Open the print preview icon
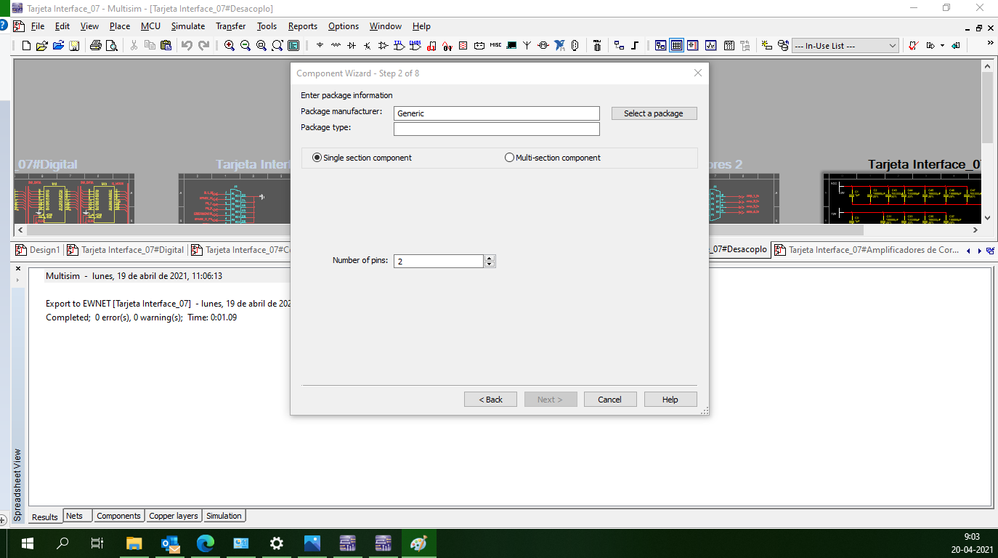Viewport: 998px width, 558px height. pyautogui.click(x=111, y=45)
